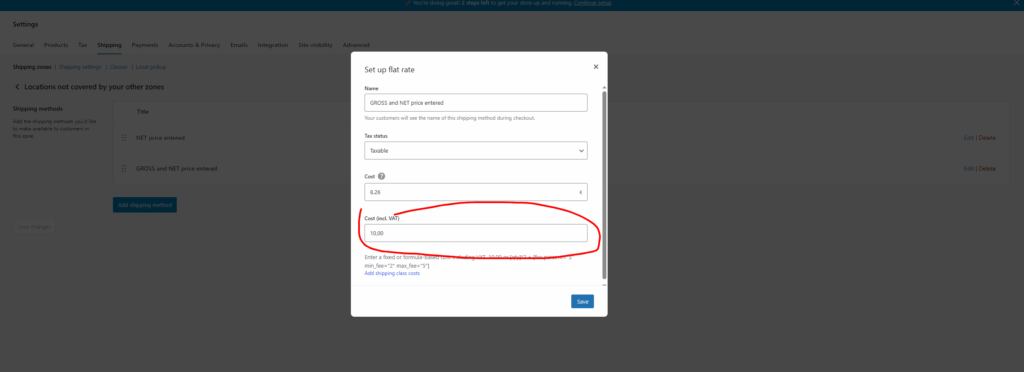
Task: Click the Cost help question mark icon
Action: (381, 176)
